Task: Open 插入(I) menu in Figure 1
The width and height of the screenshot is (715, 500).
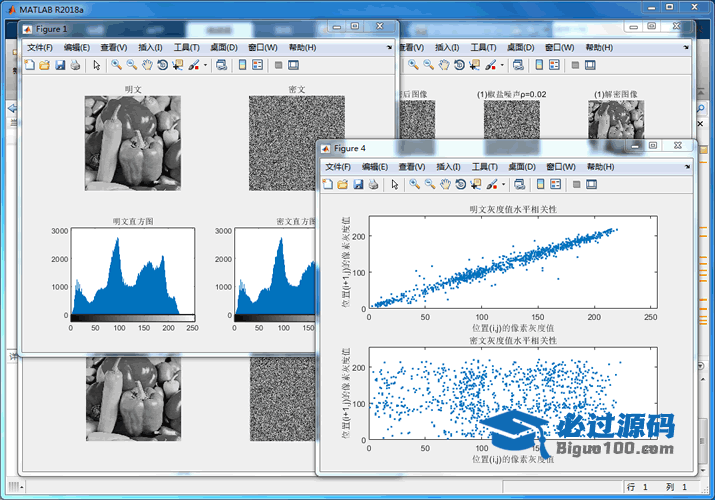Action: click(x=150, y=47)
